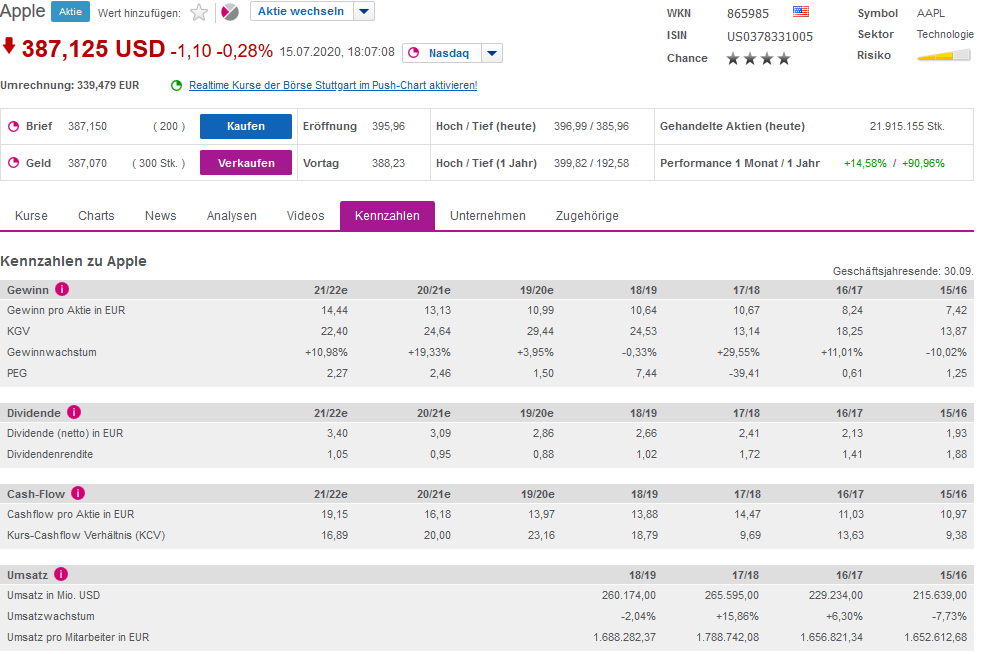Click the blue Kaufen button
982x654 pixels.
tap(246, 126)
